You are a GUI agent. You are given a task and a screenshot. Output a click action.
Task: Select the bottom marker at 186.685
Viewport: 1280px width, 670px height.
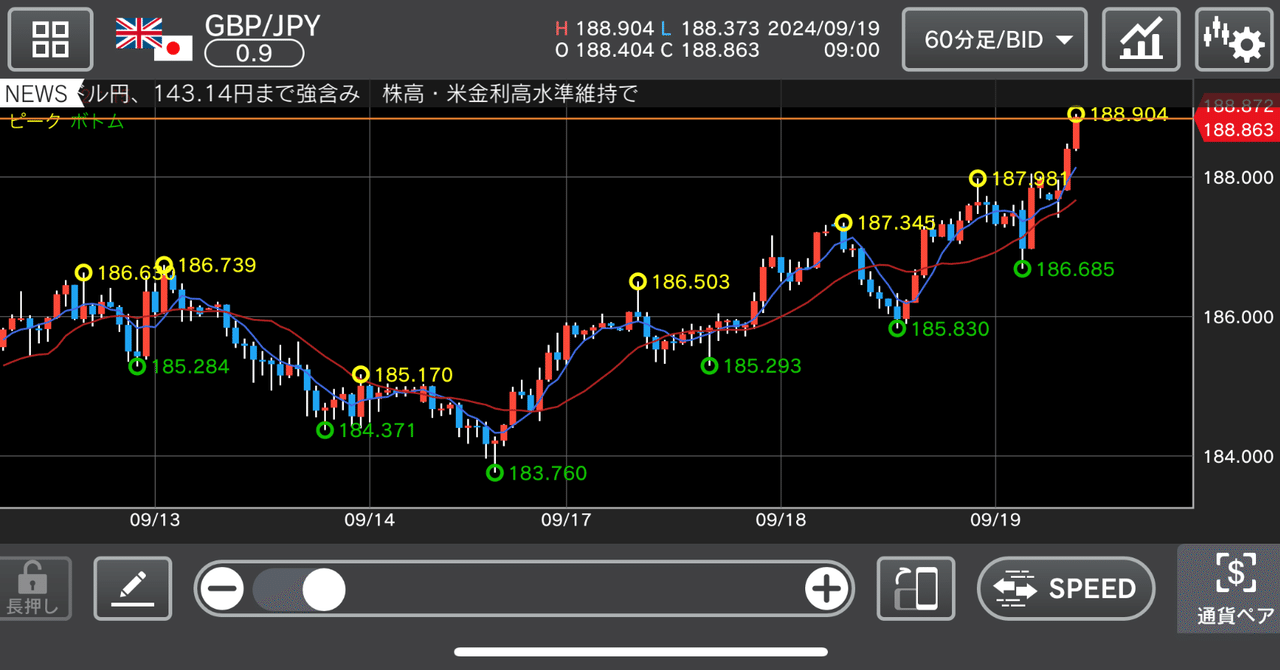[1021, 268]
